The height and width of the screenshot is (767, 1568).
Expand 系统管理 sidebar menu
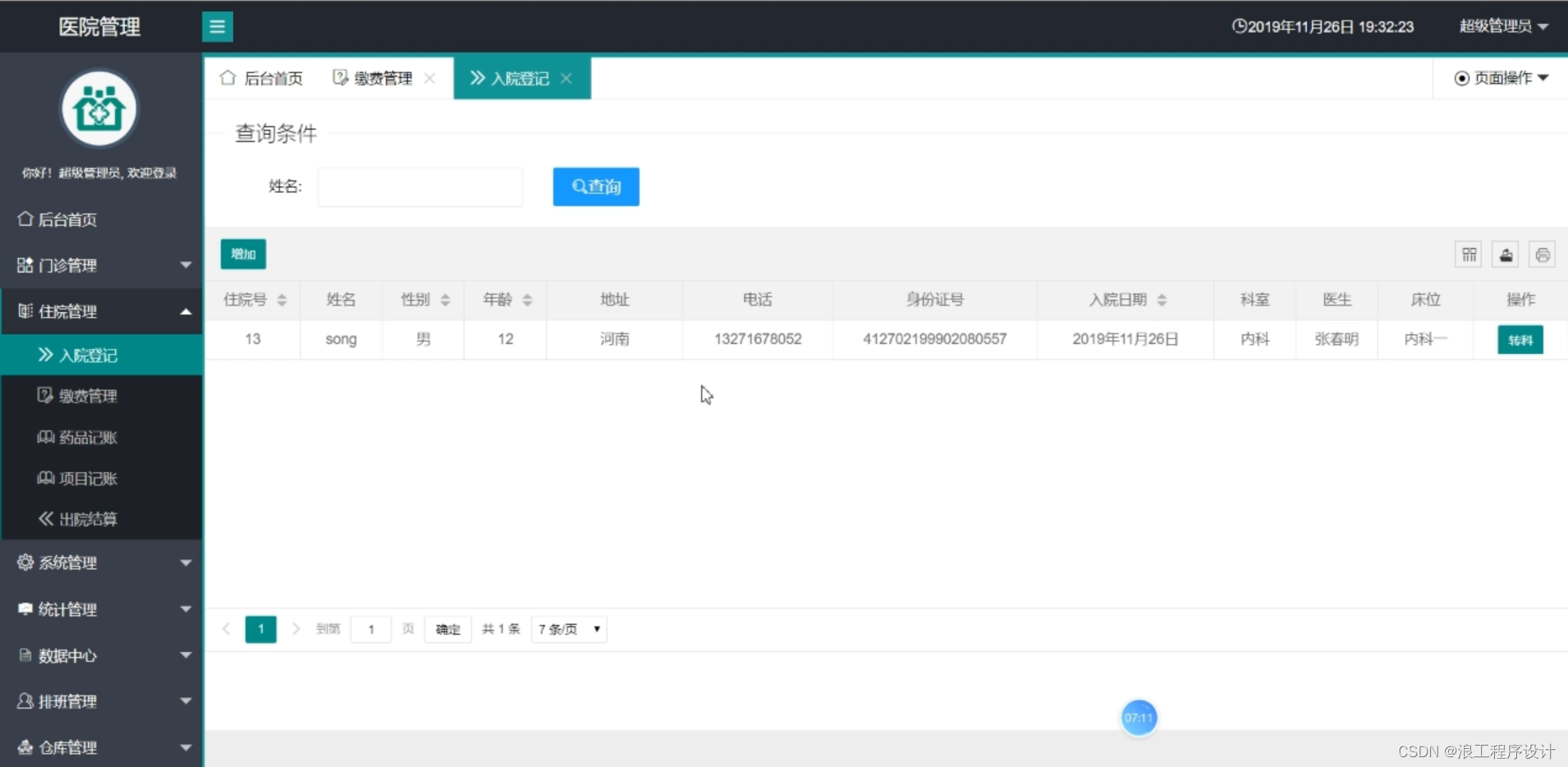click(102, 563)
